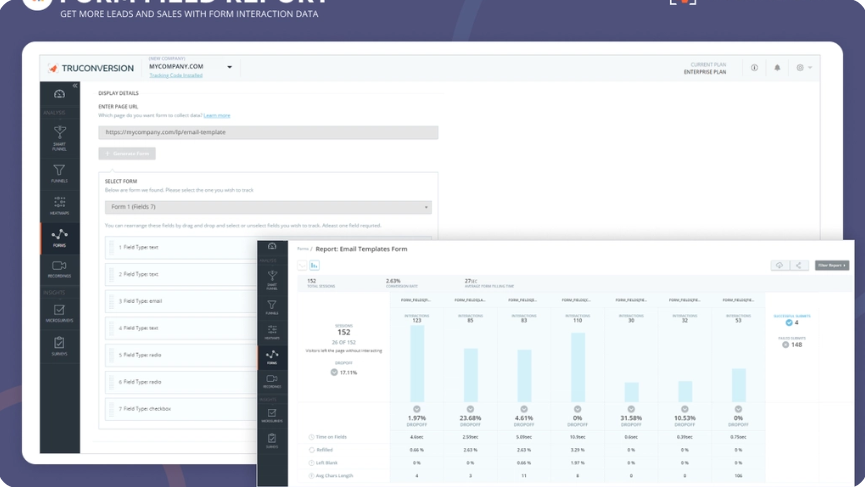Follow the Learn more link

[x=217, y=115]
